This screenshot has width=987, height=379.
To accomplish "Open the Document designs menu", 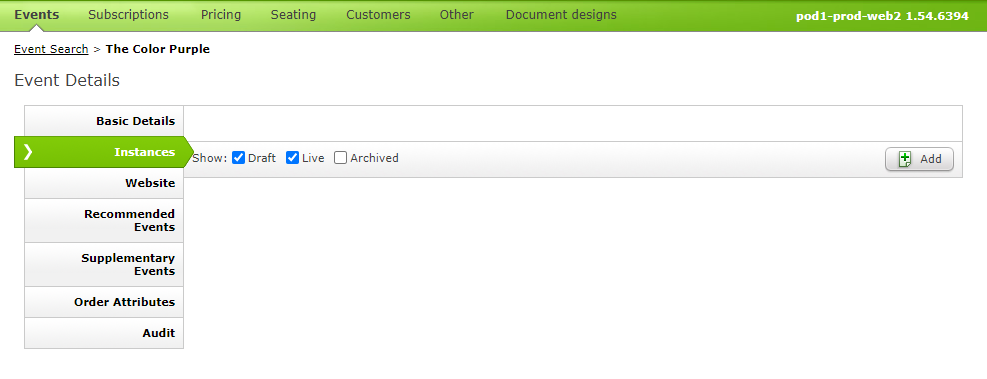I will (561, 14).
